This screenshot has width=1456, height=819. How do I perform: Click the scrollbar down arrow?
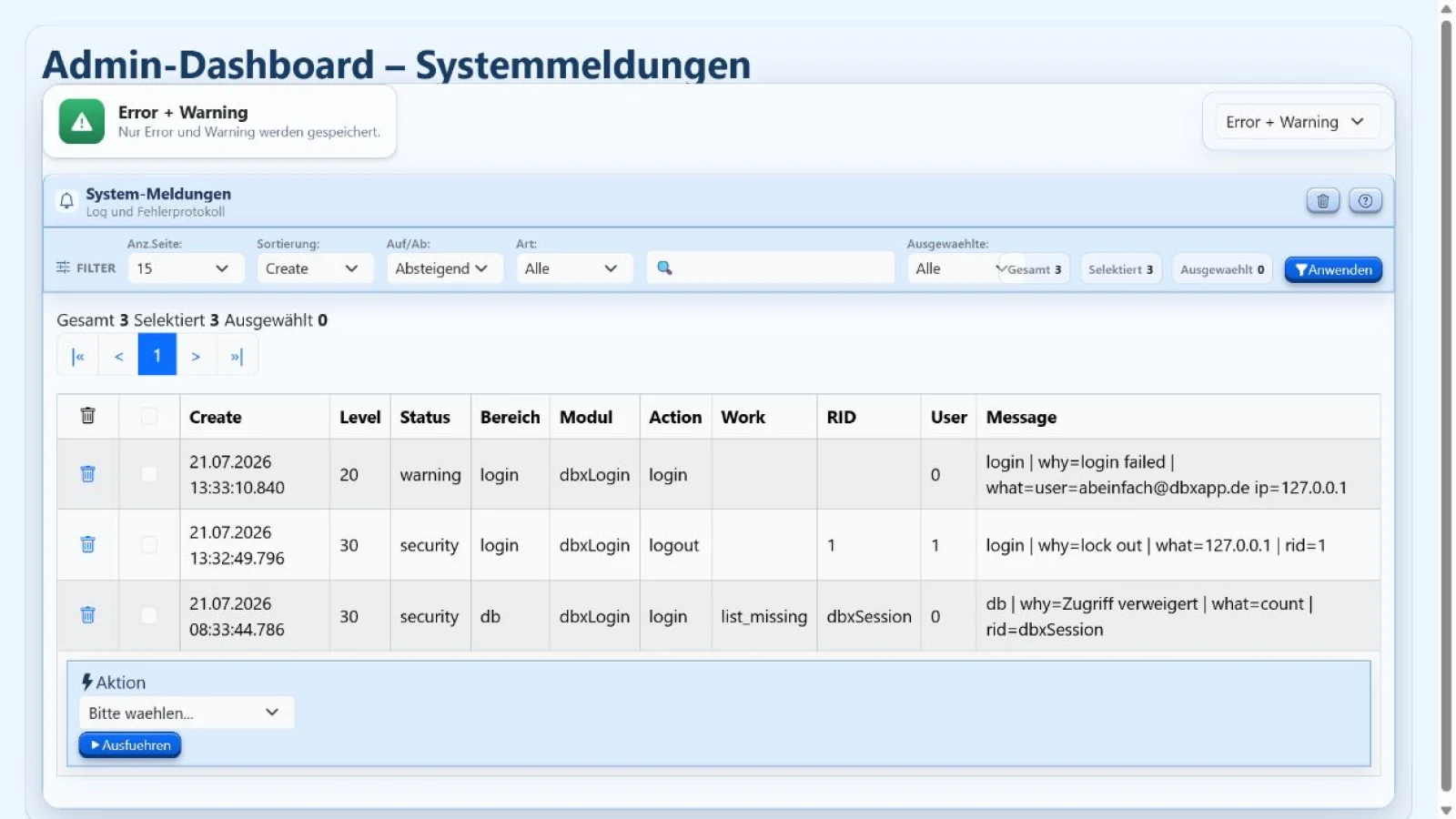pos(1446,810)
